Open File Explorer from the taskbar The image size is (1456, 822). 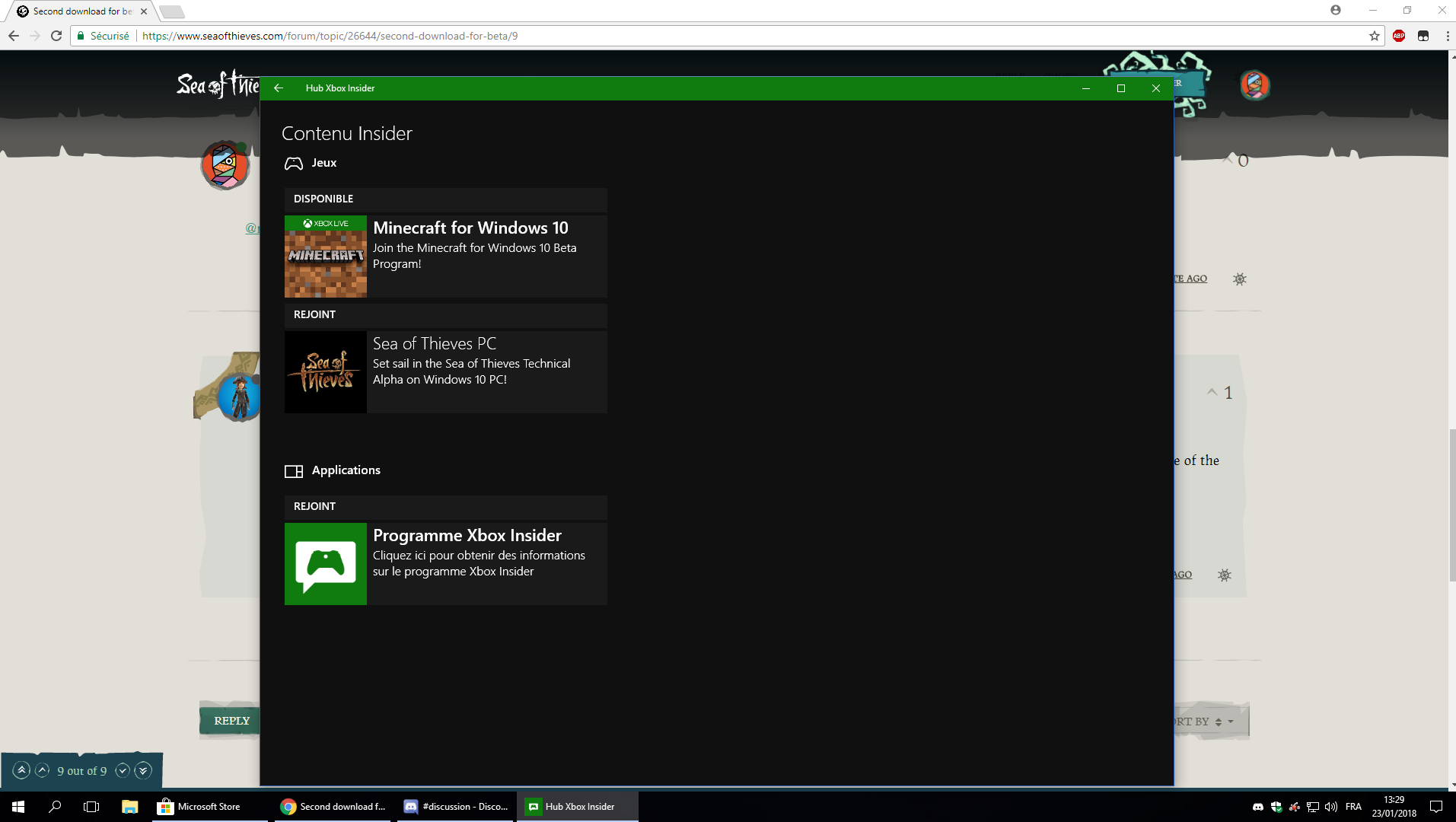pyautogui.click(x=129, y=807)
